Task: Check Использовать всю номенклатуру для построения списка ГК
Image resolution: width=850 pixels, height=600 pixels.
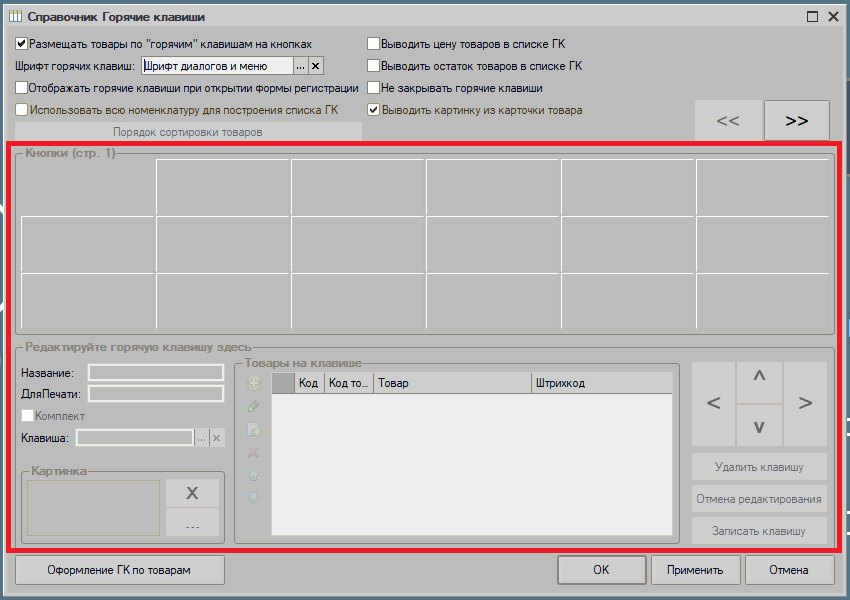Action: (x=21, y=110)
